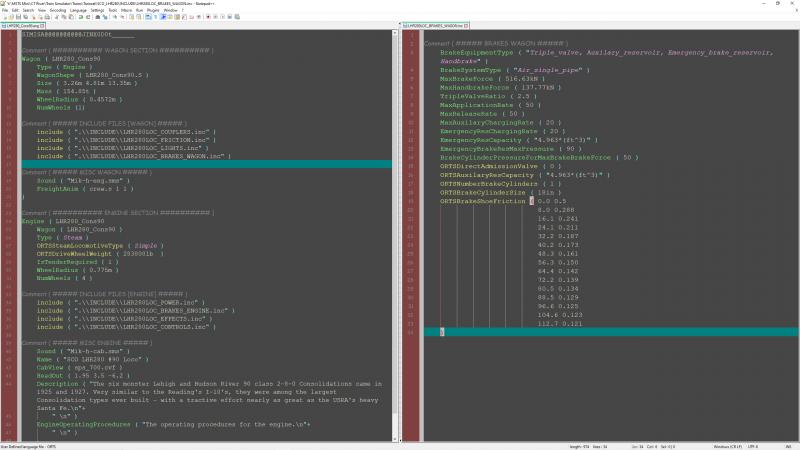
Task: Open the Replace dialog toolbar icon
Action: point(105,17)
